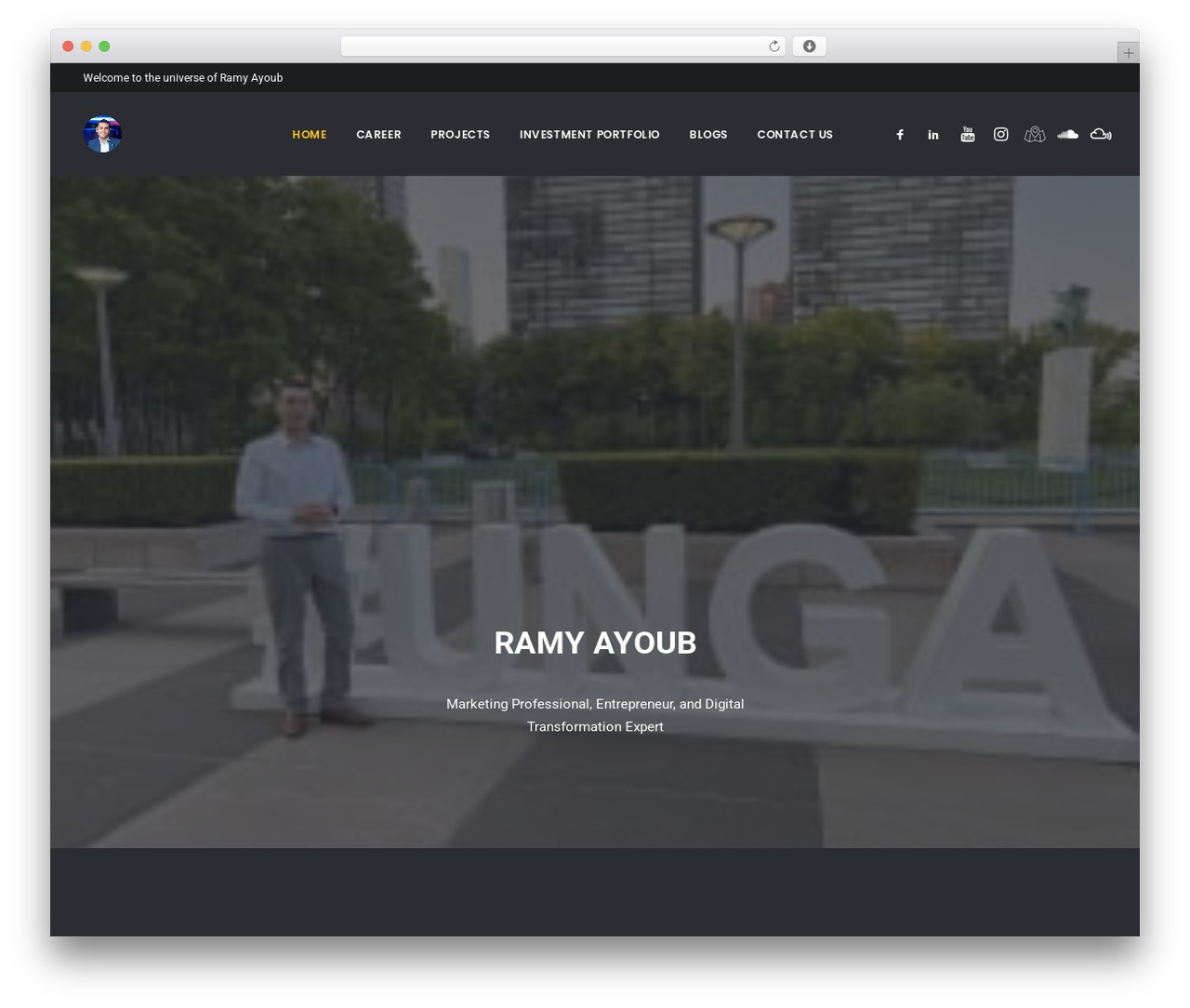
Task: Open the Career menu item
Action: pyautogui.click(x=379, y=135)
